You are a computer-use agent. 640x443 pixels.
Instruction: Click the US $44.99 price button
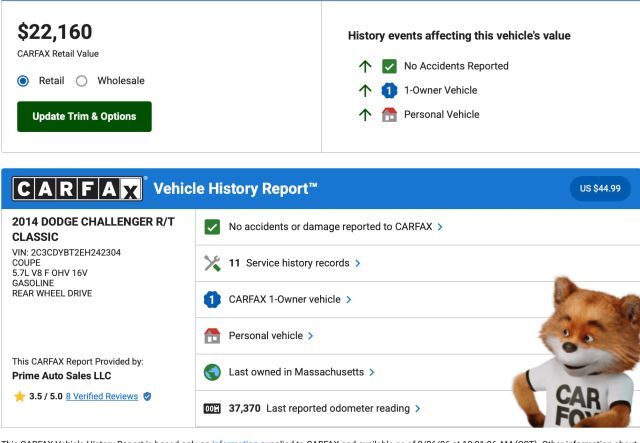[x=600, y=188]
